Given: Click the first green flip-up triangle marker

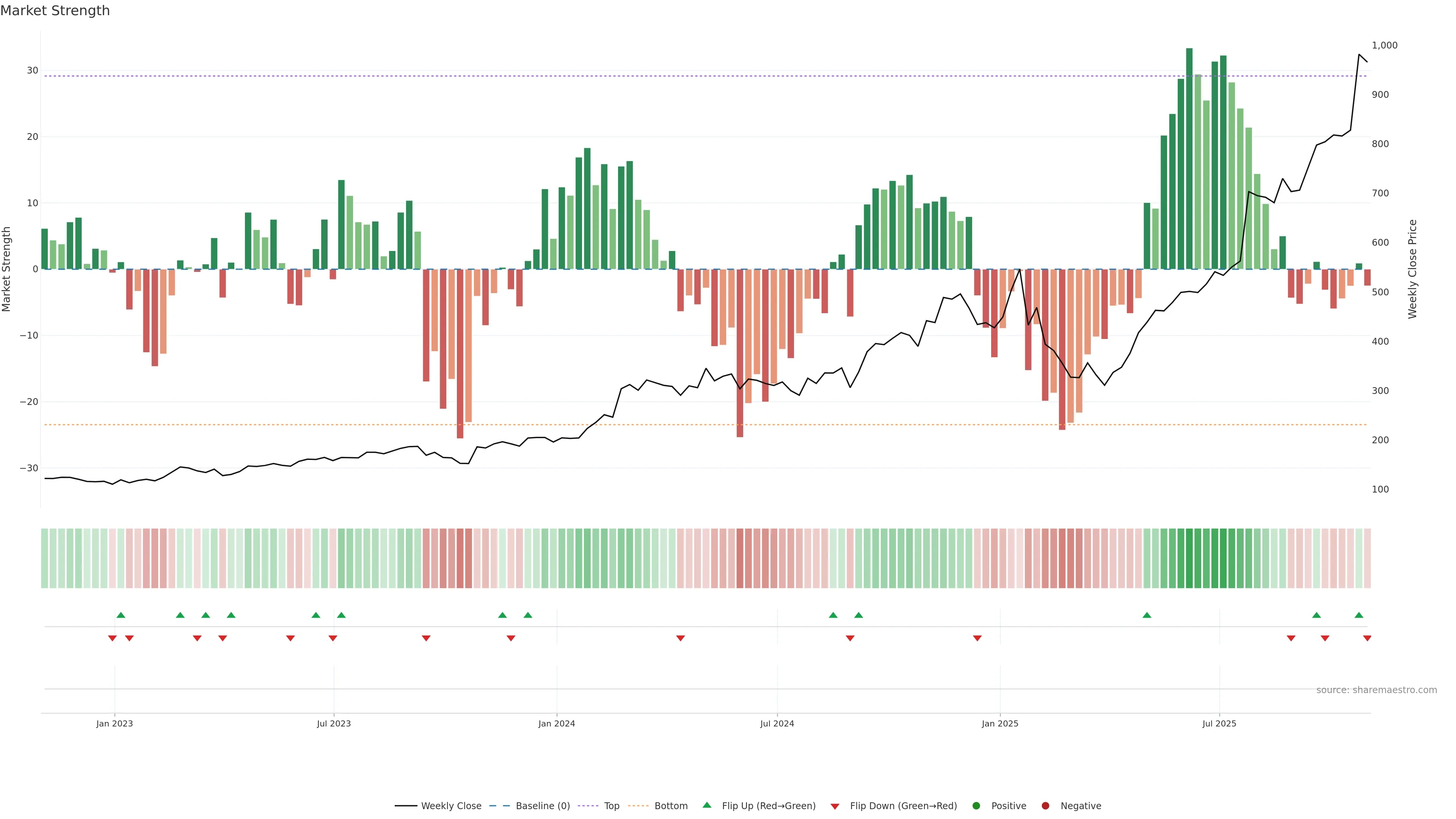Looking at the screenshot, I should click(x=121, y=615).
